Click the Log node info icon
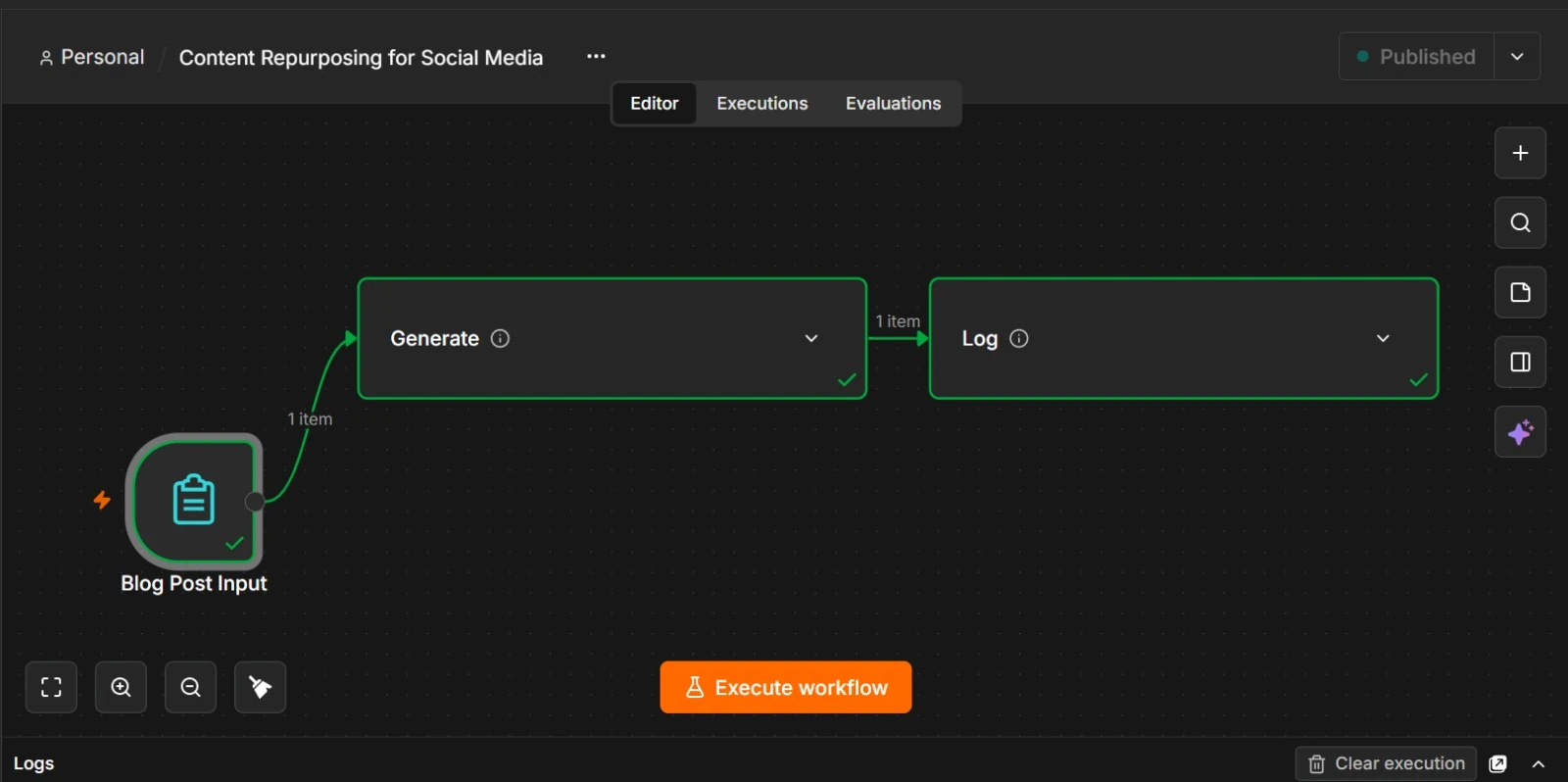Image resolution: width=1568 pixels, height=782 pixels. coord(1019,338)
